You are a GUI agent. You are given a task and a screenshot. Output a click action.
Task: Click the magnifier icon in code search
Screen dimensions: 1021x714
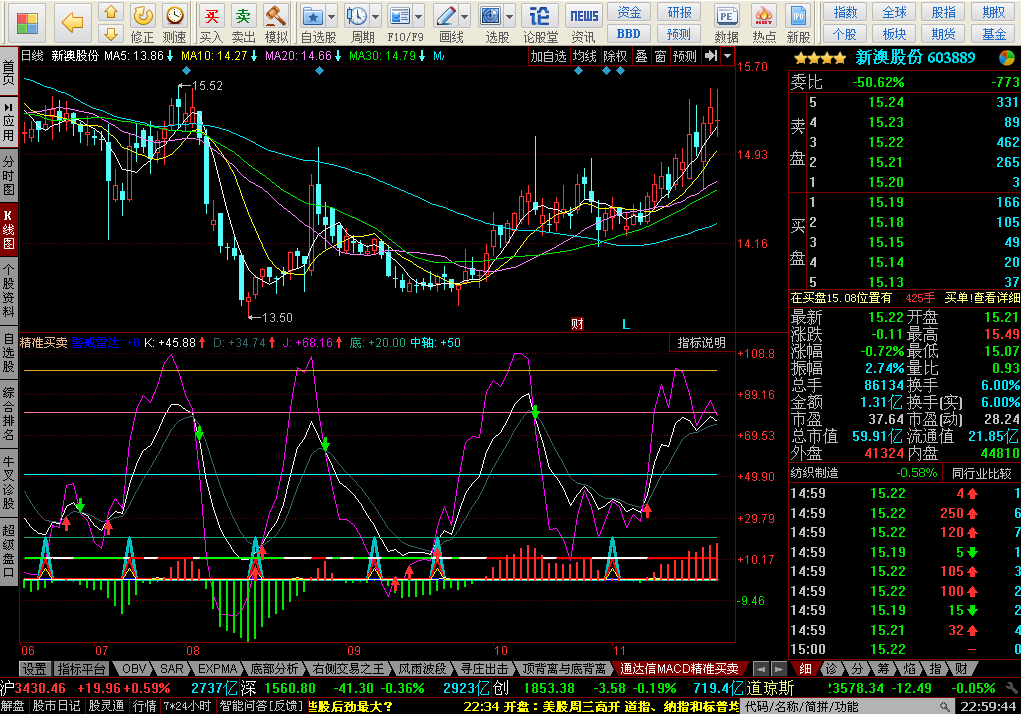[x=945, y=706]
